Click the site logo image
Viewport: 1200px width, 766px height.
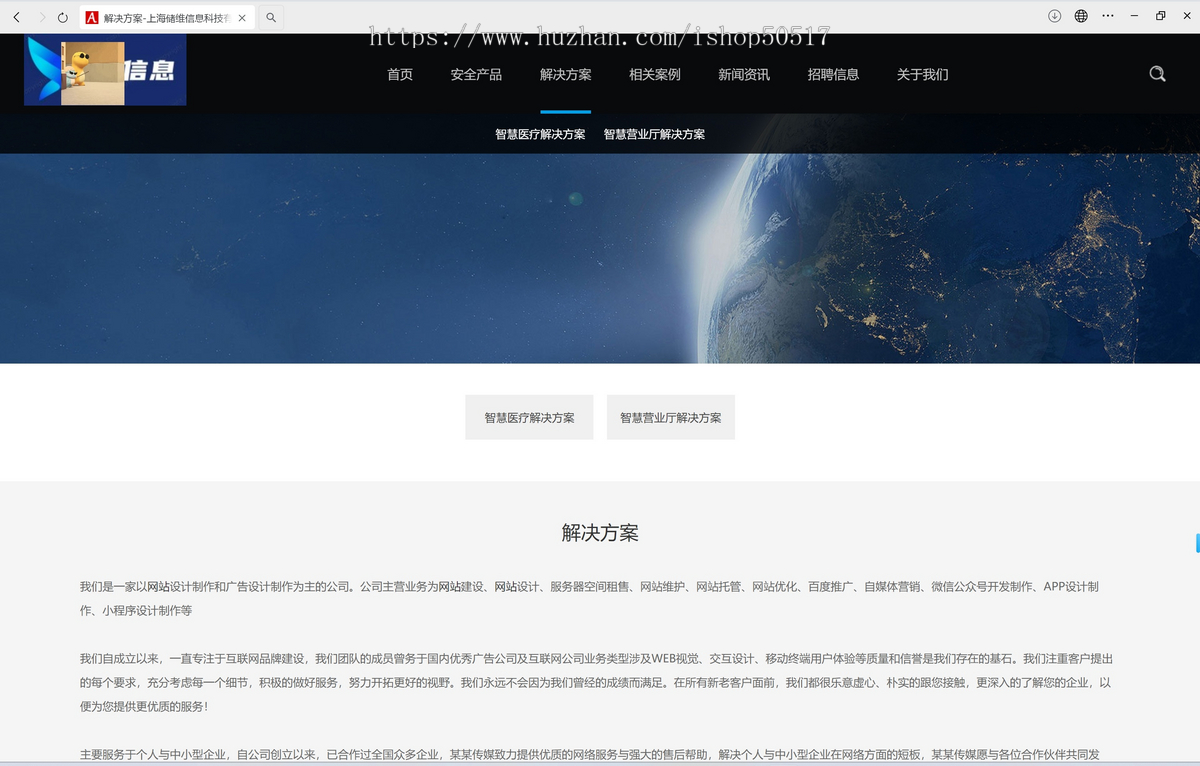coord(105,70)
